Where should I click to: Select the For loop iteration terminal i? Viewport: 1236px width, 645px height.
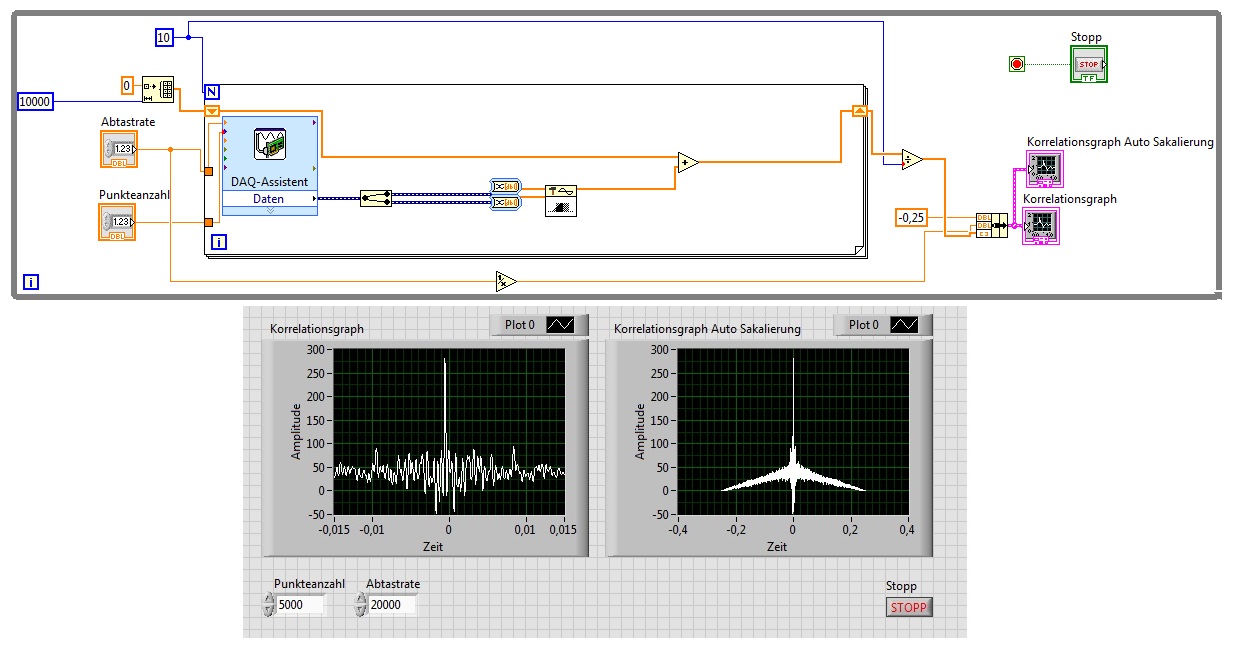(x=219, y=242)
